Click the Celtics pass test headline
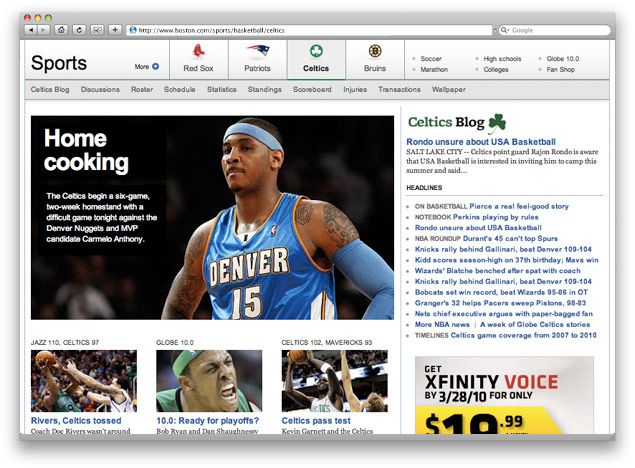Image resolution: width=635 pixels, height=468 pixels. click(x=316, y=421)
